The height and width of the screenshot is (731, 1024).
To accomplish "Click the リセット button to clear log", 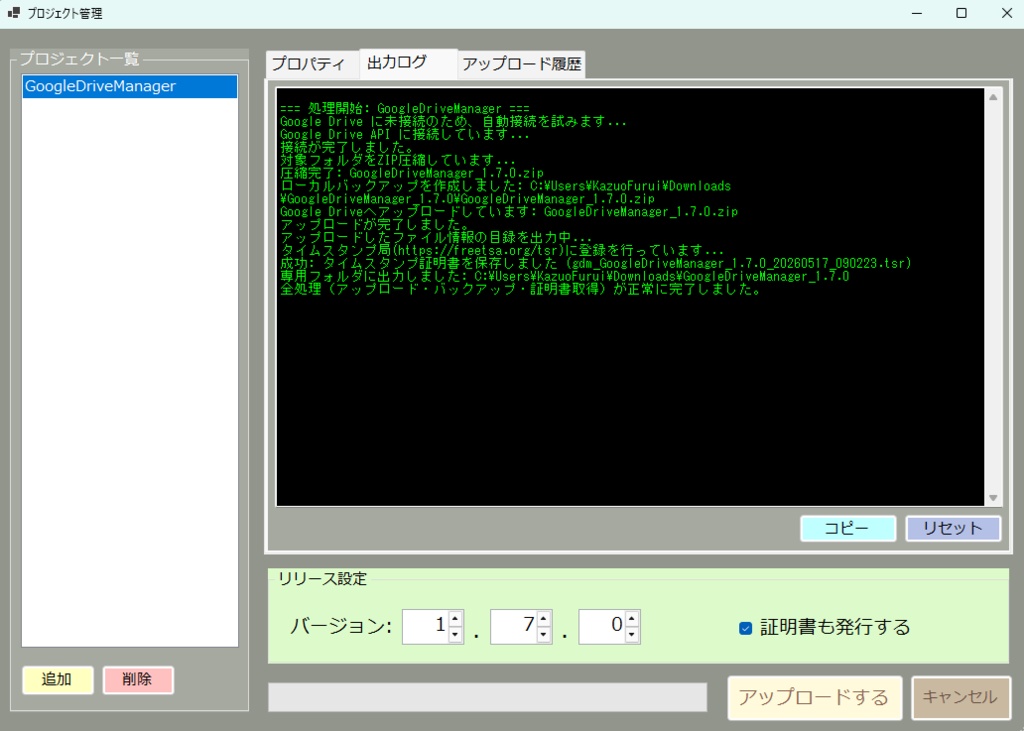I will pos(953,528).
